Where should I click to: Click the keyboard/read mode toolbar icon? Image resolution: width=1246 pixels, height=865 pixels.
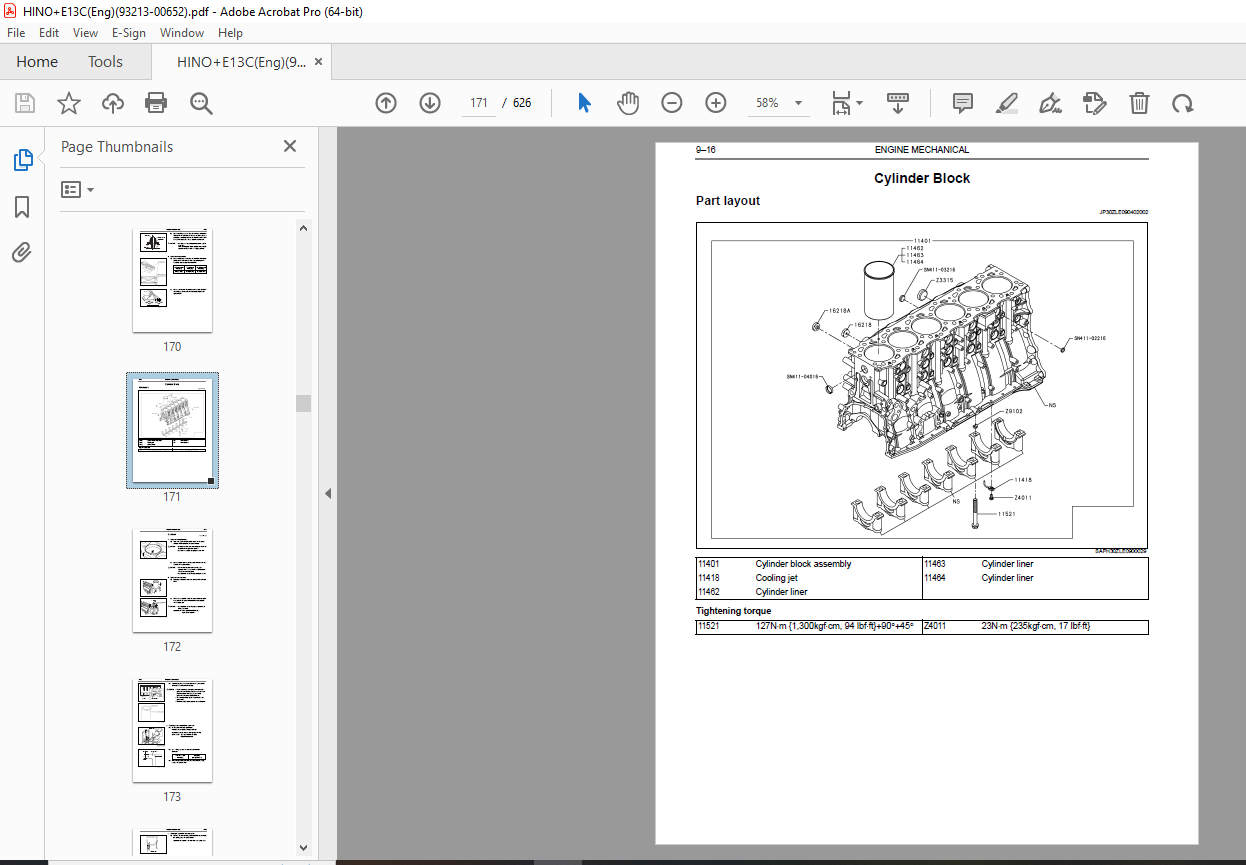click(897, 103)
